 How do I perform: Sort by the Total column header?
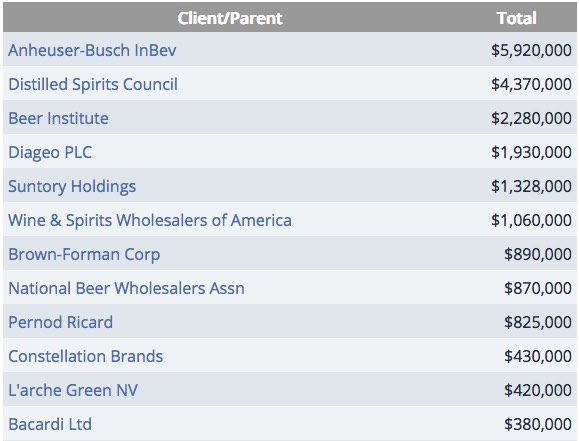tap(516, 18)
